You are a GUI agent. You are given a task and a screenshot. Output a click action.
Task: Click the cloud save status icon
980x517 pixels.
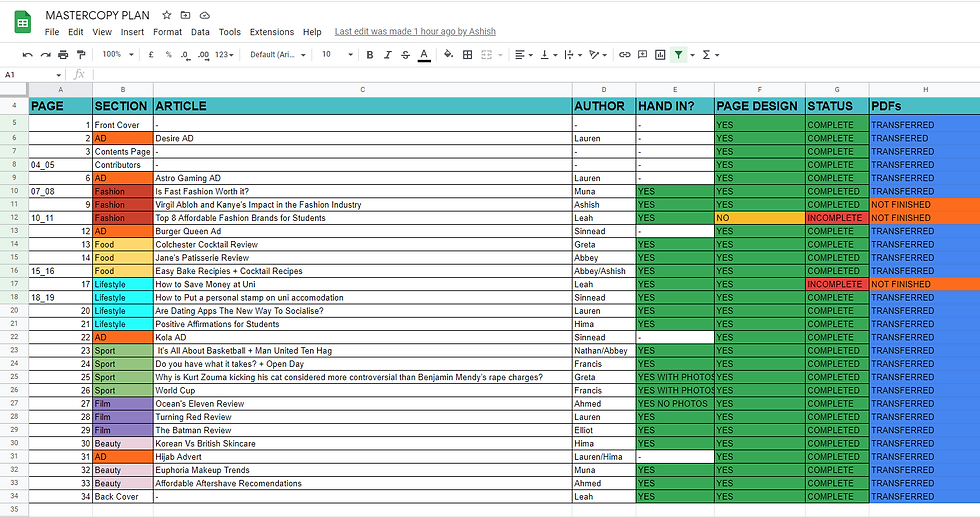click(204, 15)
